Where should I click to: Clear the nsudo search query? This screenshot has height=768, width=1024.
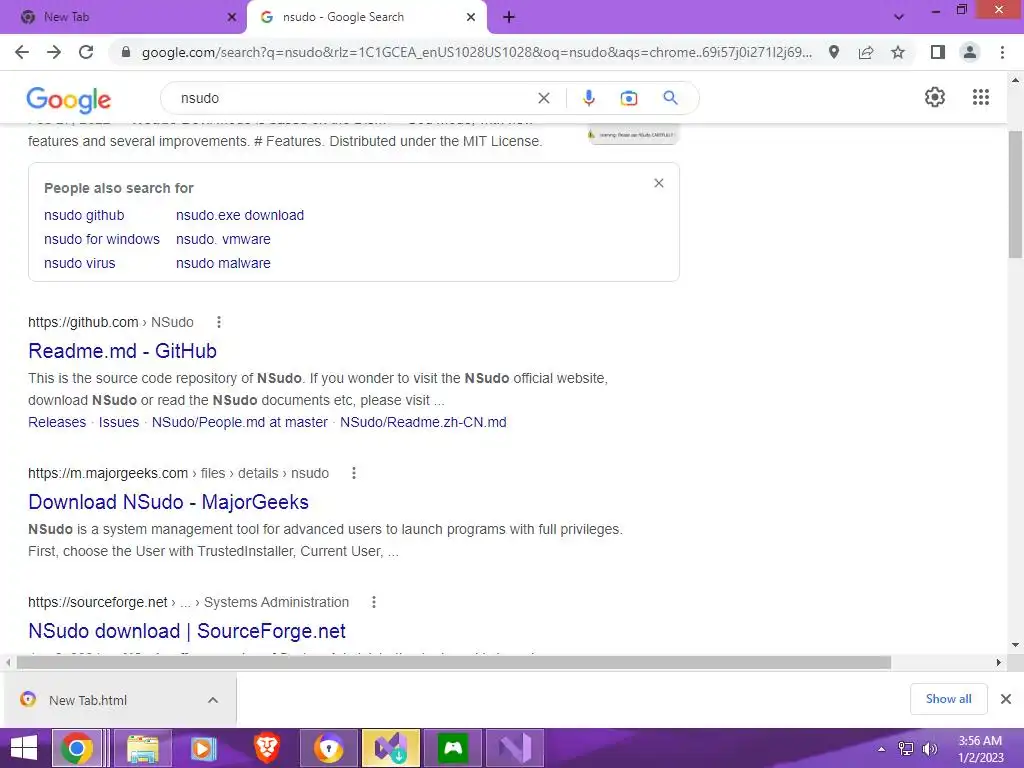(x=543, y=98)
